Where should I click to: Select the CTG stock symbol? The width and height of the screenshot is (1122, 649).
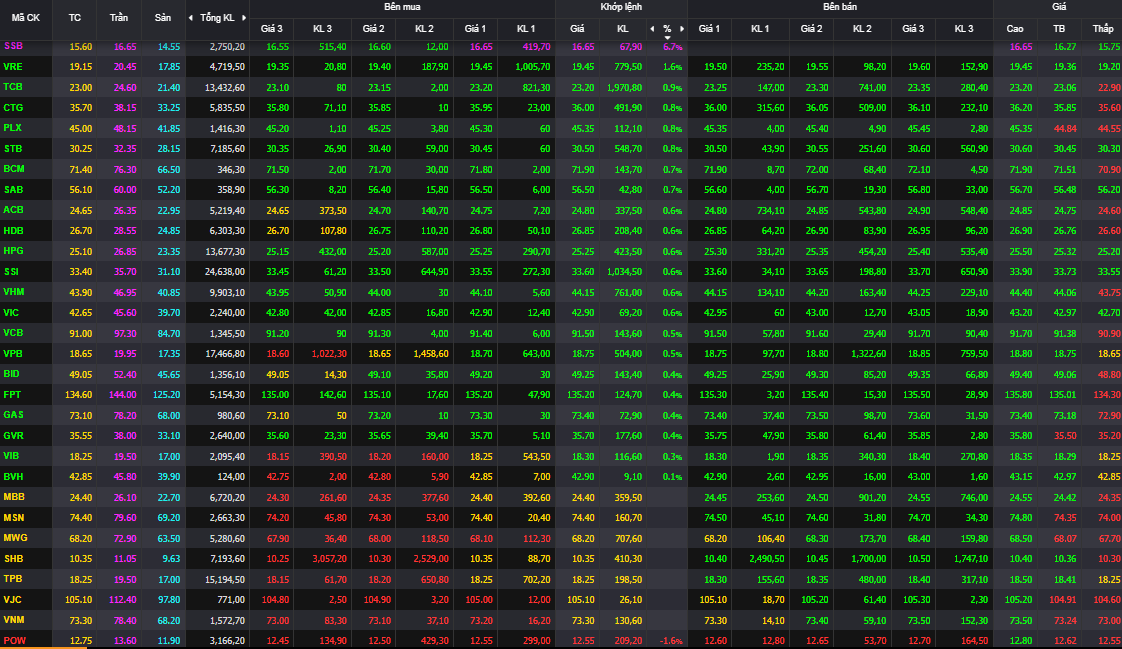point(13,107)
